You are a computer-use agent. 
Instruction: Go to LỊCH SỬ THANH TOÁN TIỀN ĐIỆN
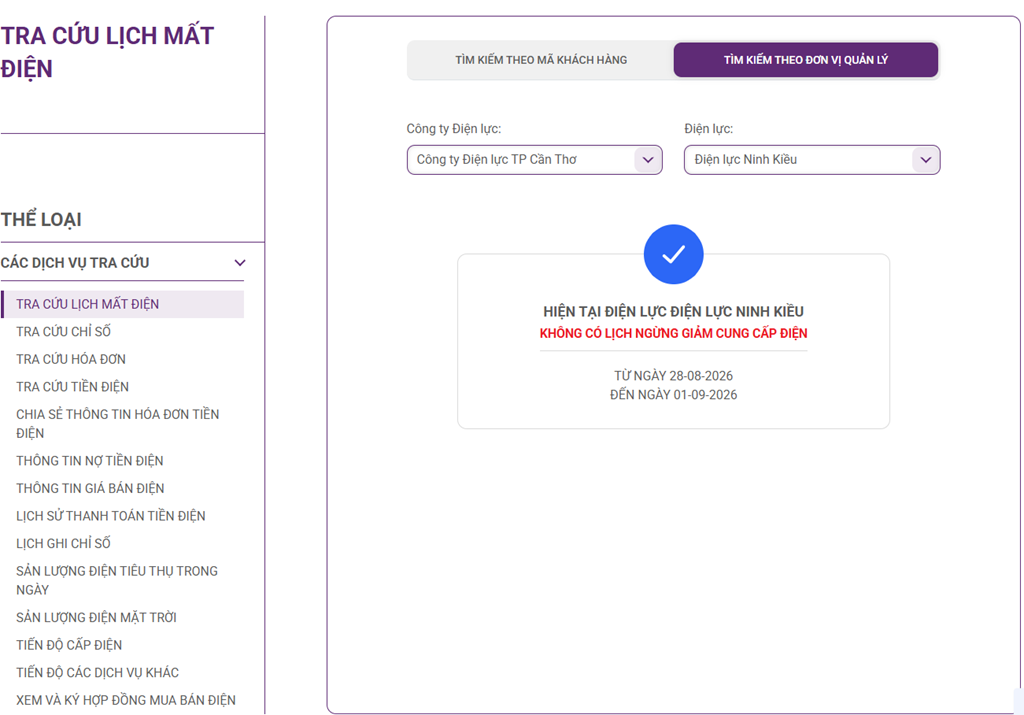110,516
